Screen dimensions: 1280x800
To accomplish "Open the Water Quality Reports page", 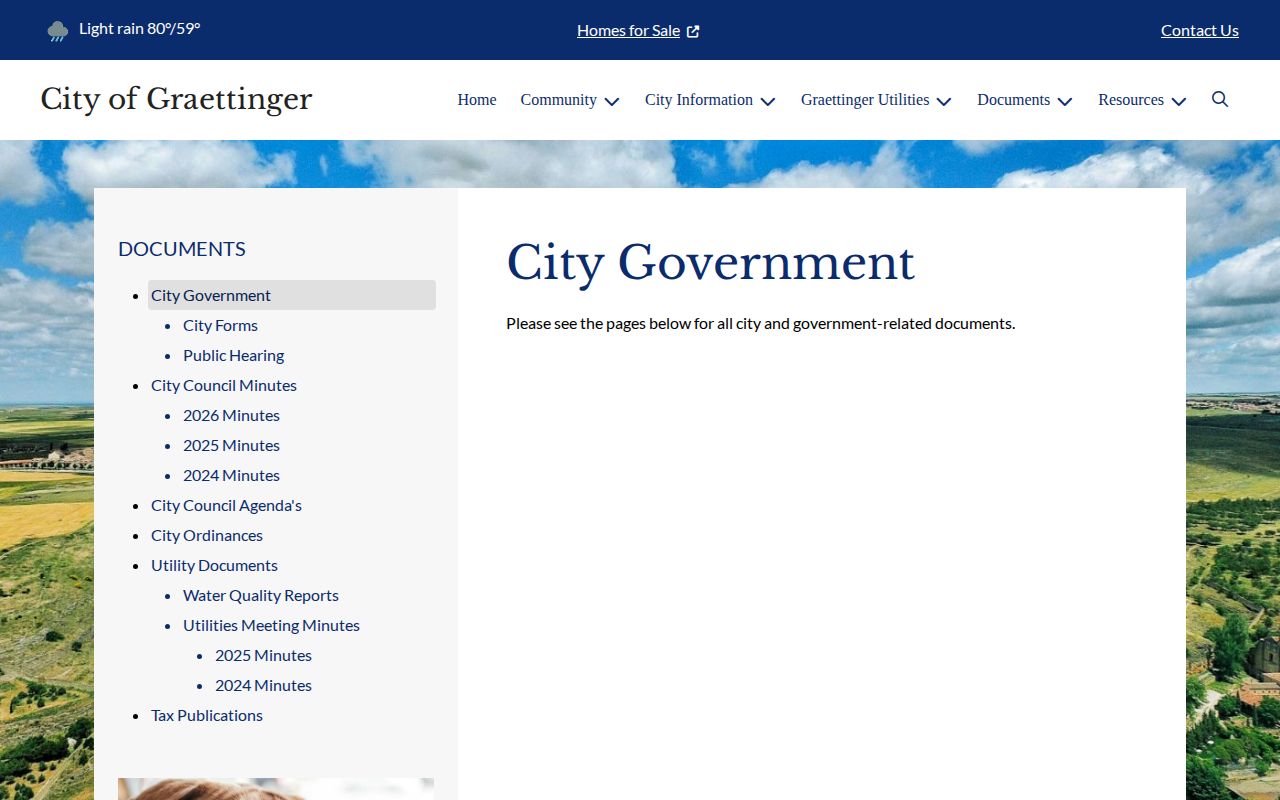I will tap(261, 595).
